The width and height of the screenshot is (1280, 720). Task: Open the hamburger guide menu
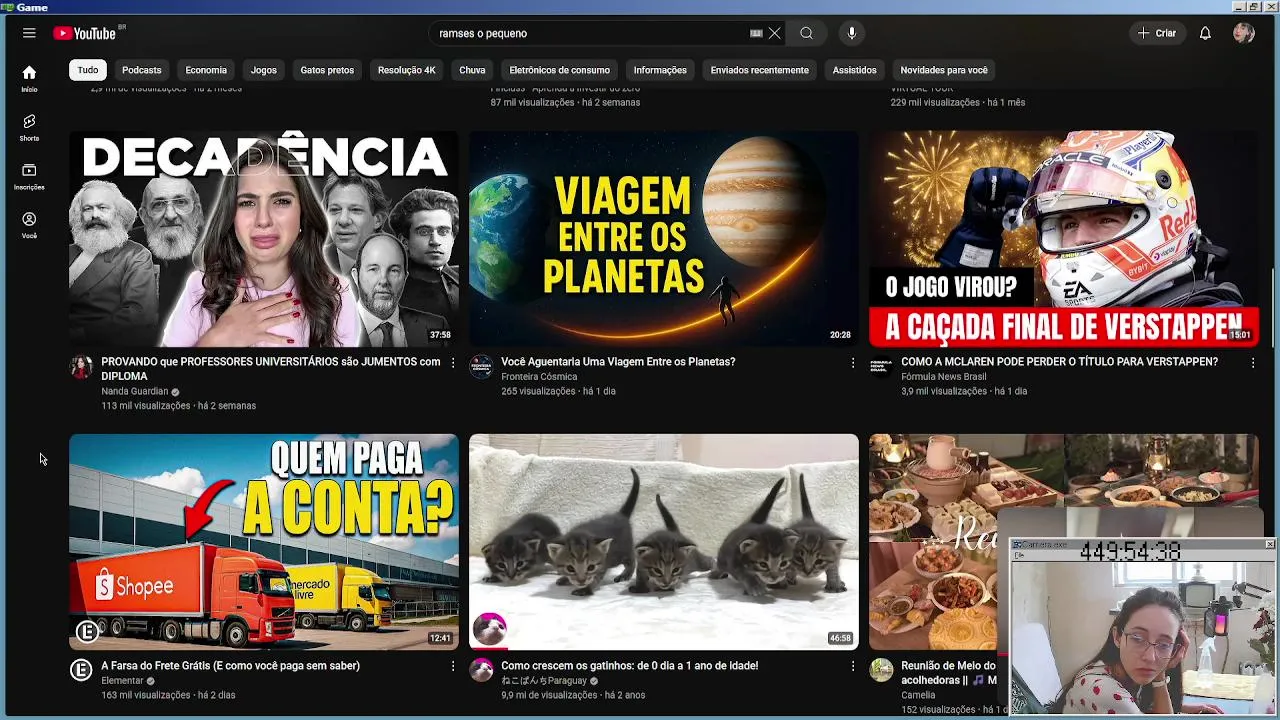point(29,33)
